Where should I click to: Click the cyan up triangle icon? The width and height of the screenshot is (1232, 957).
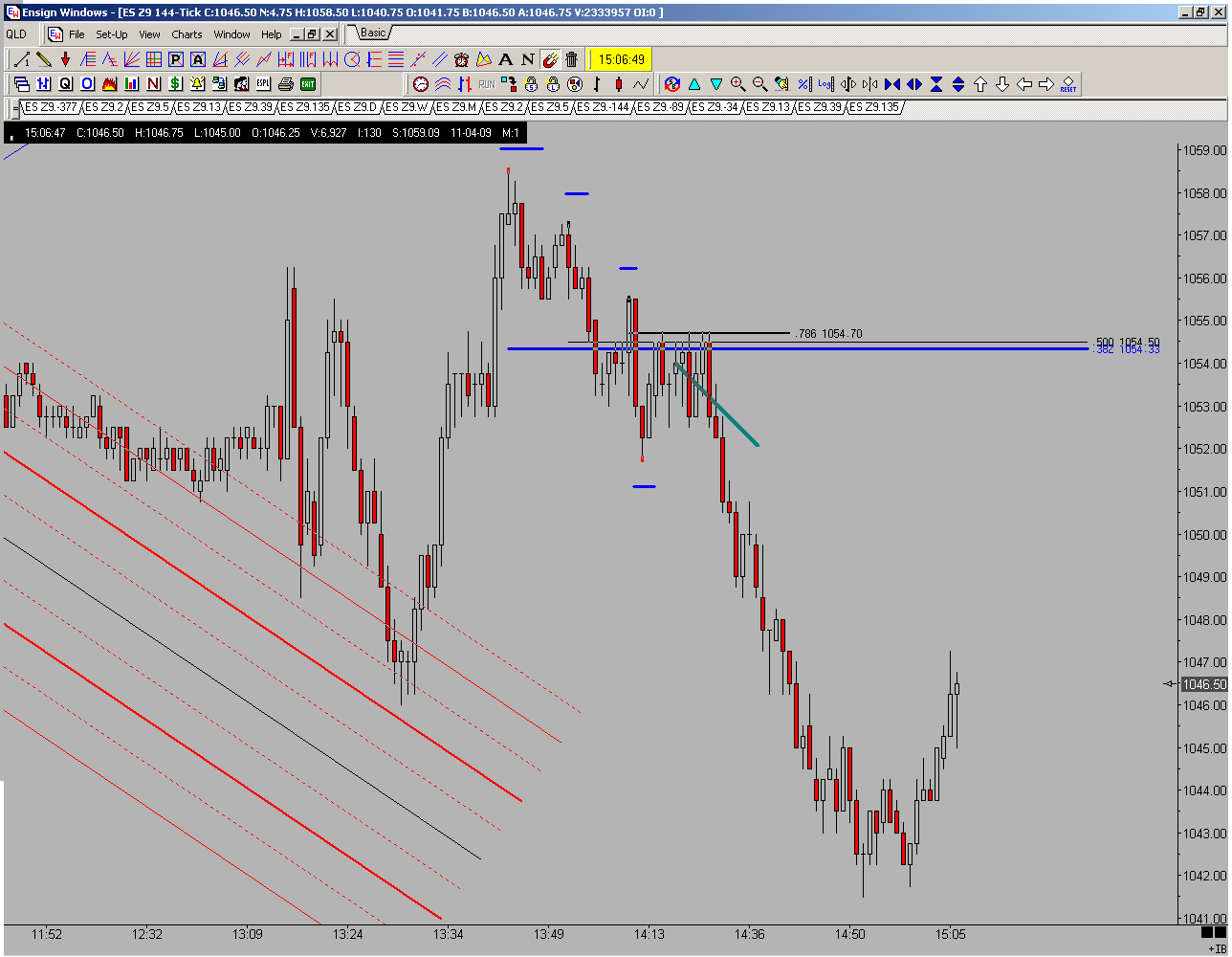(x=694, y=84)
